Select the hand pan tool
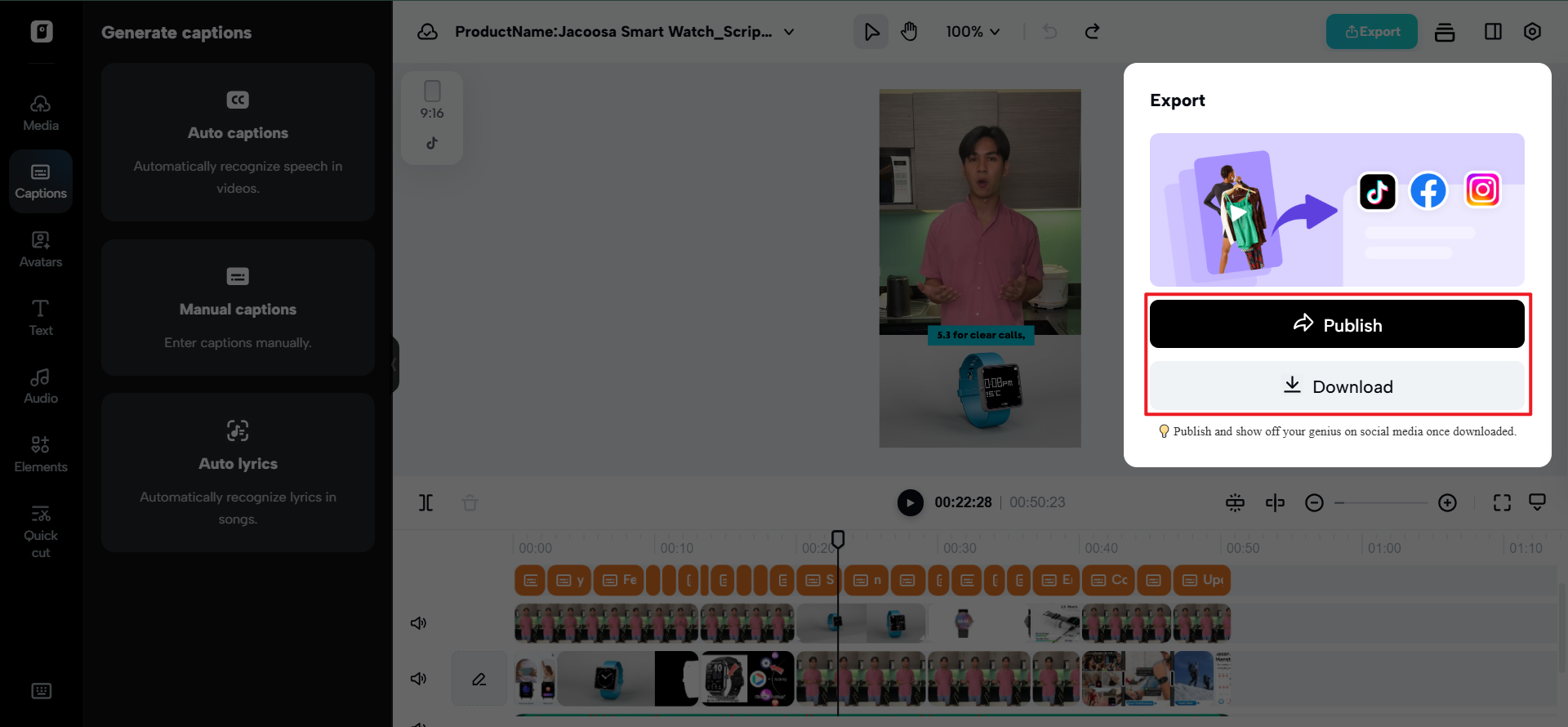 (x=909, y=32)
